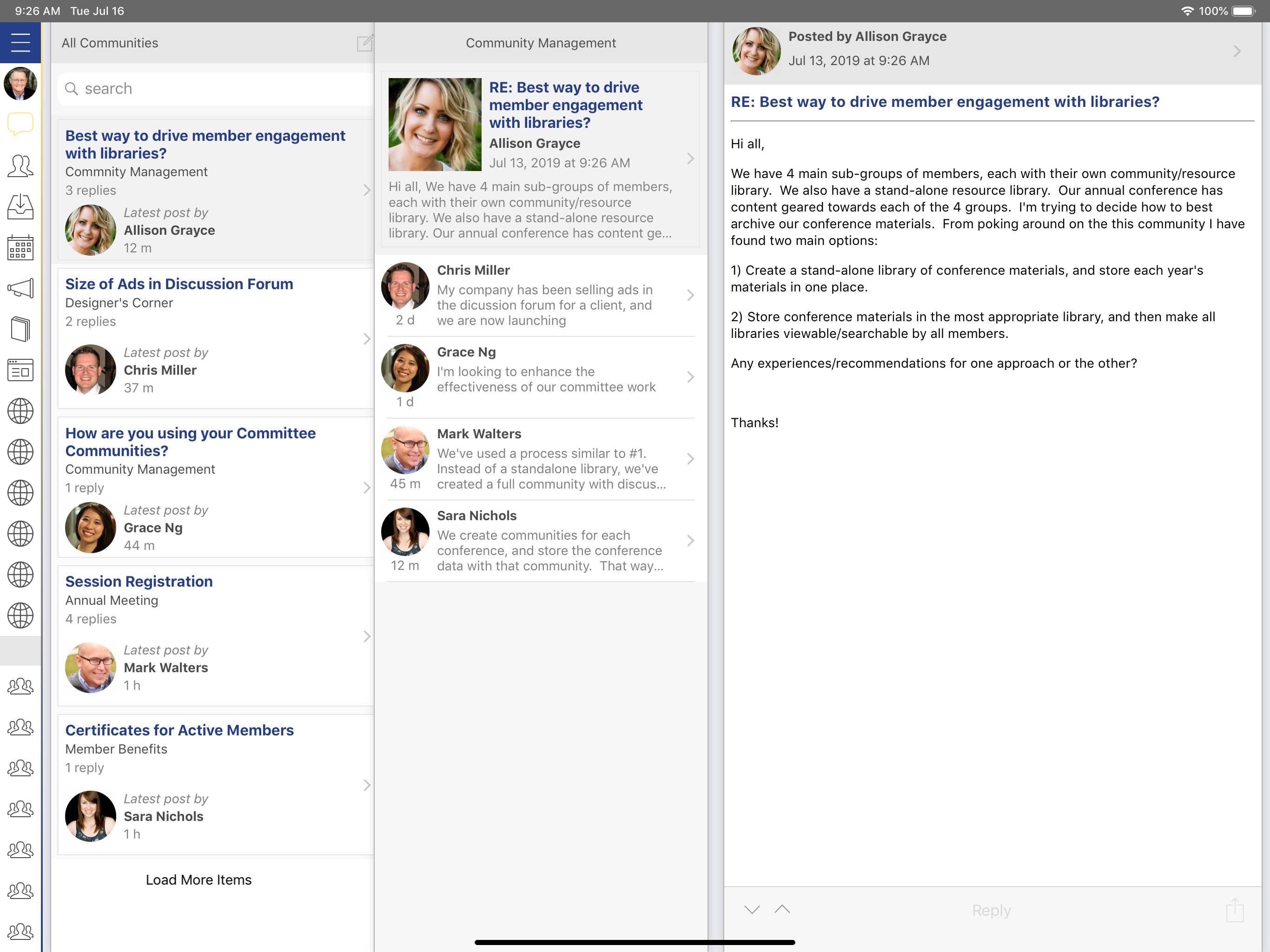Tap the message title RE: Best way to drive
Viewport: 1270px width, 952px height.
point(945,102)
